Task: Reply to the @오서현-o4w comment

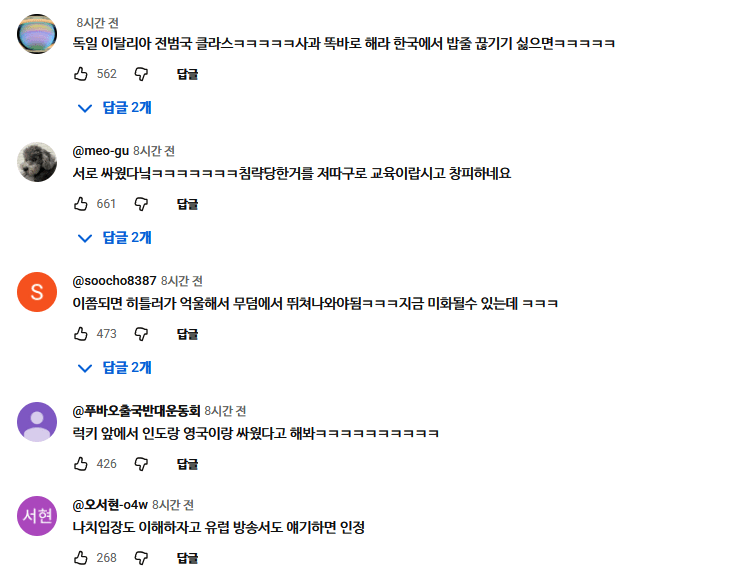Action: click(x=187, y=557)
